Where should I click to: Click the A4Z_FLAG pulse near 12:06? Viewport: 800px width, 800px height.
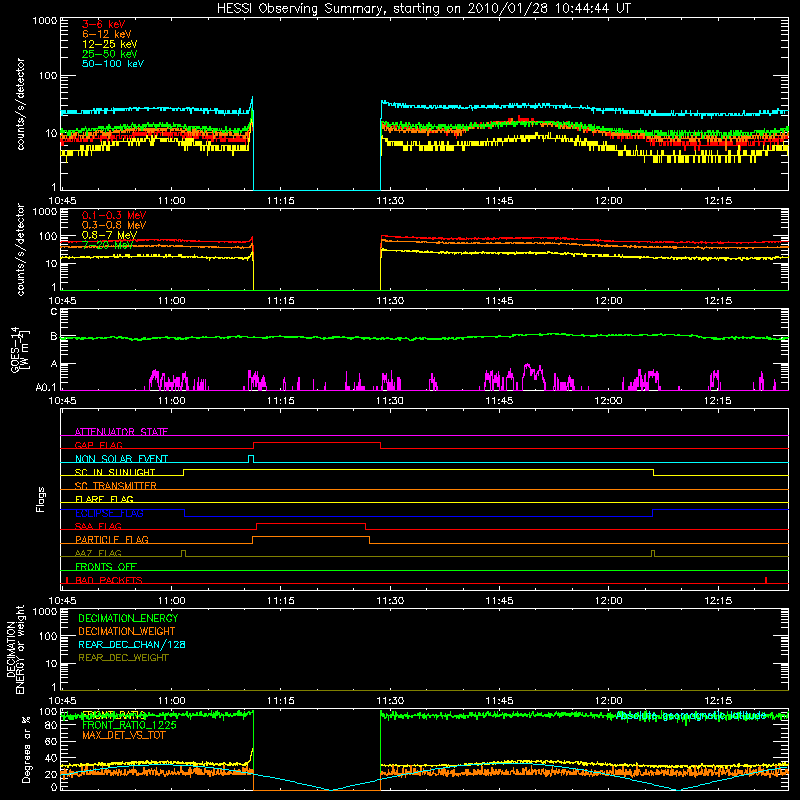[653, 553]
